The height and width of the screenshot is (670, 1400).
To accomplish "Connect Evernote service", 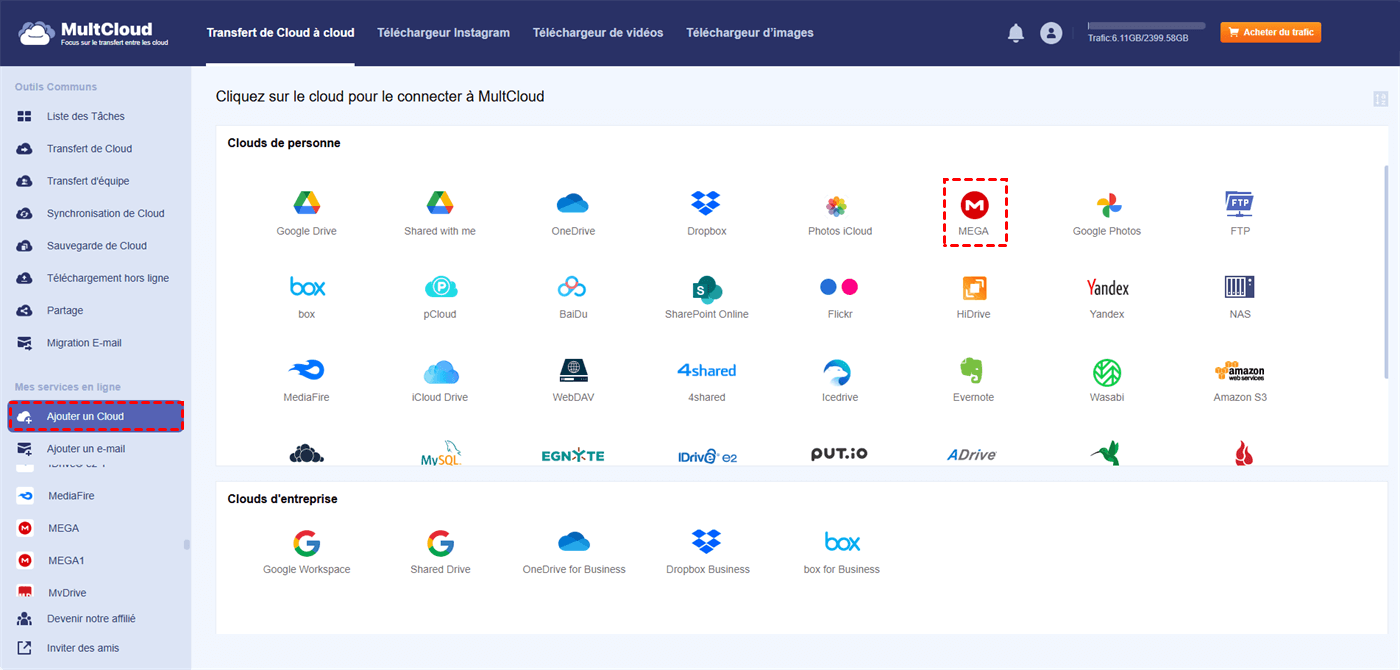I will (974, 380).
